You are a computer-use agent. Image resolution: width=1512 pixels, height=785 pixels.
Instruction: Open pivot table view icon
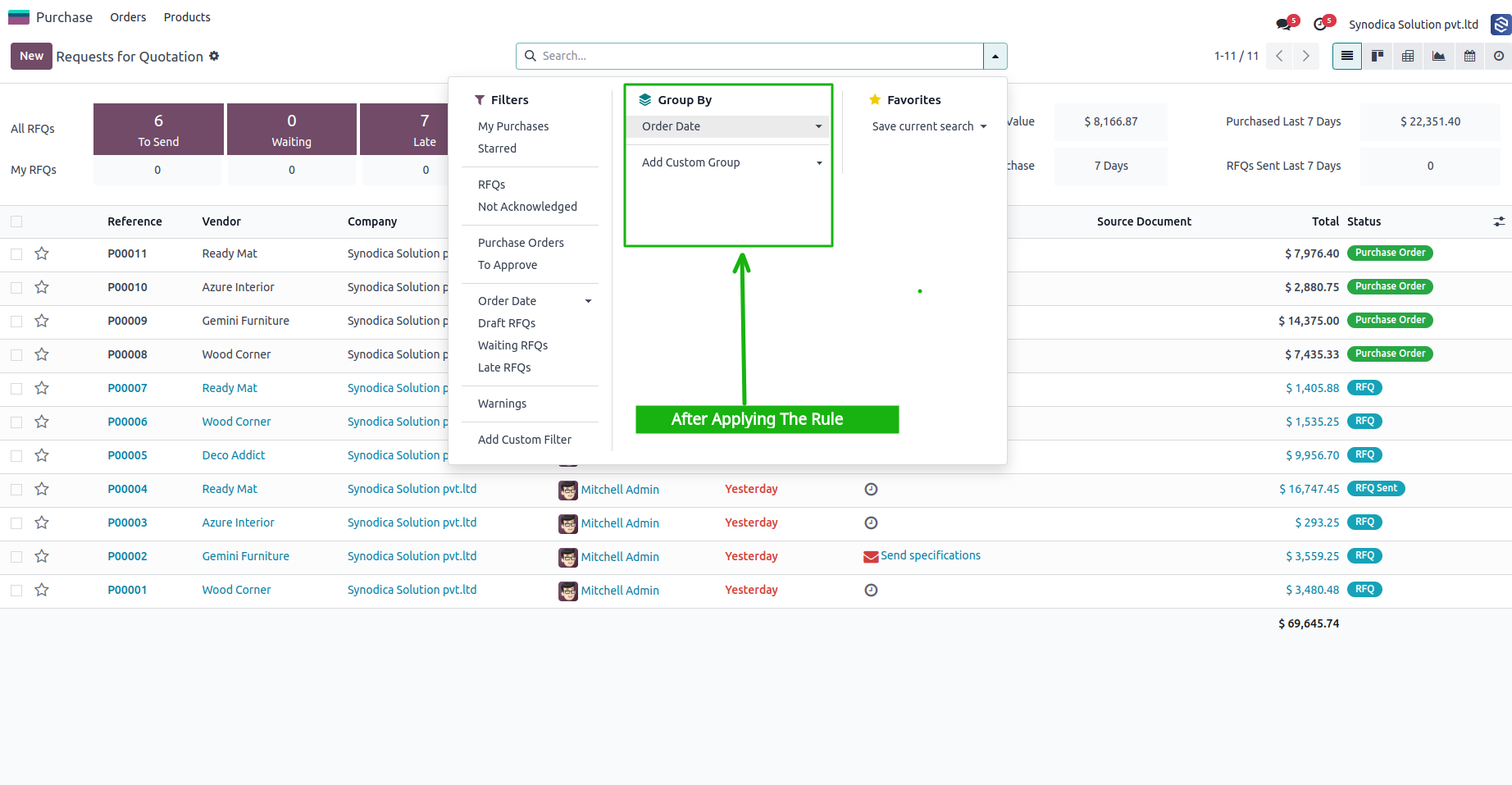point(1408,56)
